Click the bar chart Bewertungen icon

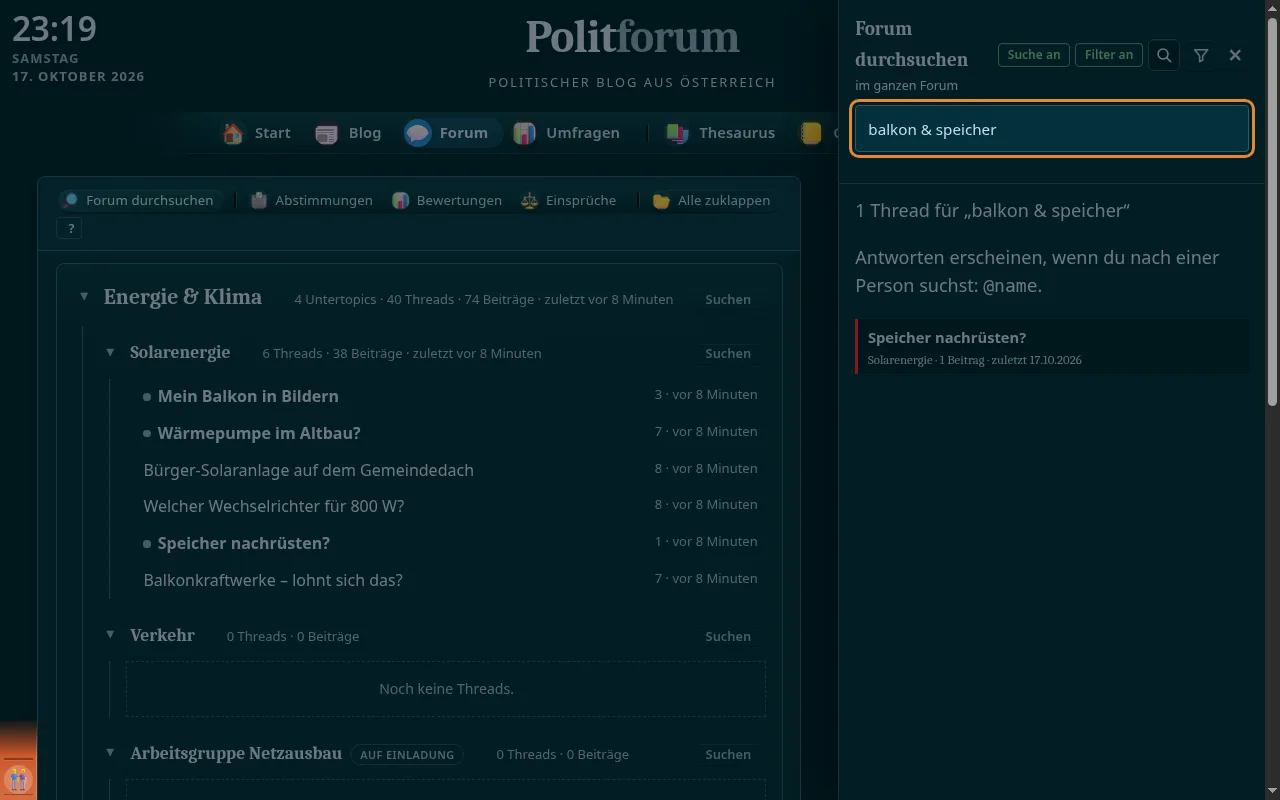[x=401, y=200]
